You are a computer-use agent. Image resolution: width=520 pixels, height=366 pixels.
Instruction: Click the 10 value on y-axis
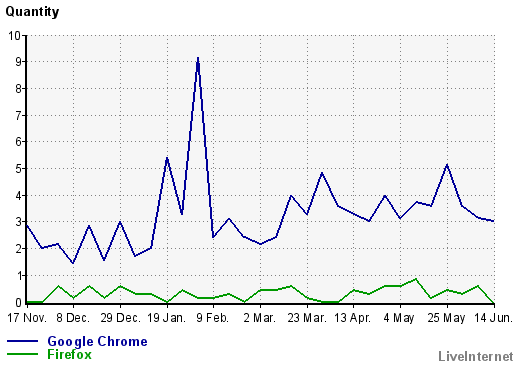pyautogui.click(x=14, y=36)
